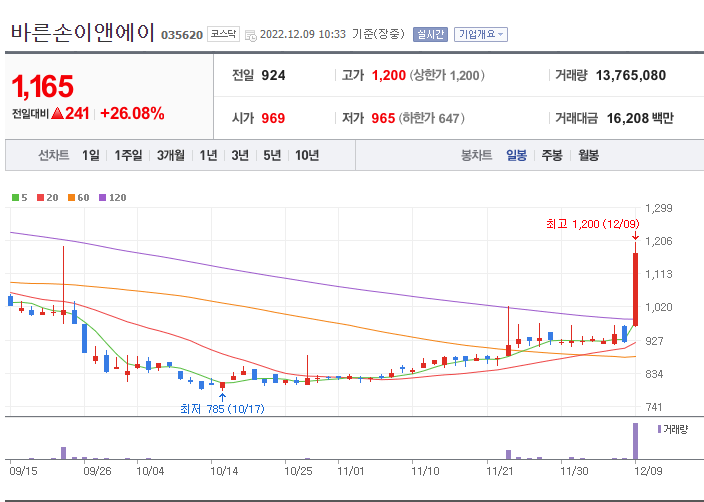The width and height of the screenshot is (704, 502).
Task: Click the 최고 1,200 (12/09) high label
Action: (x=593, y=224)
